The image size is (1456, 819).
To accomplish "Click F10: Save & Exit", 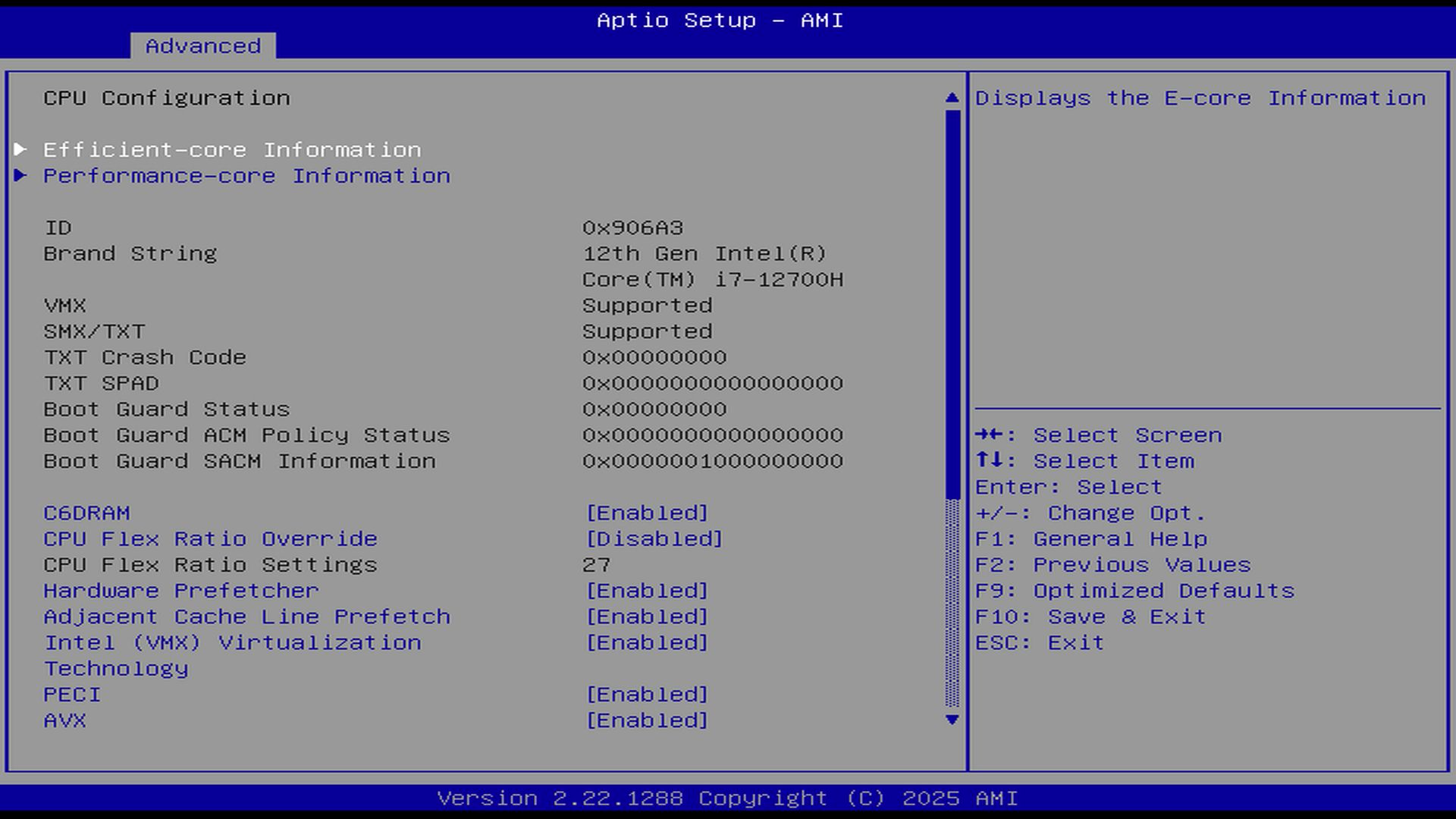I will [1090, 617].
